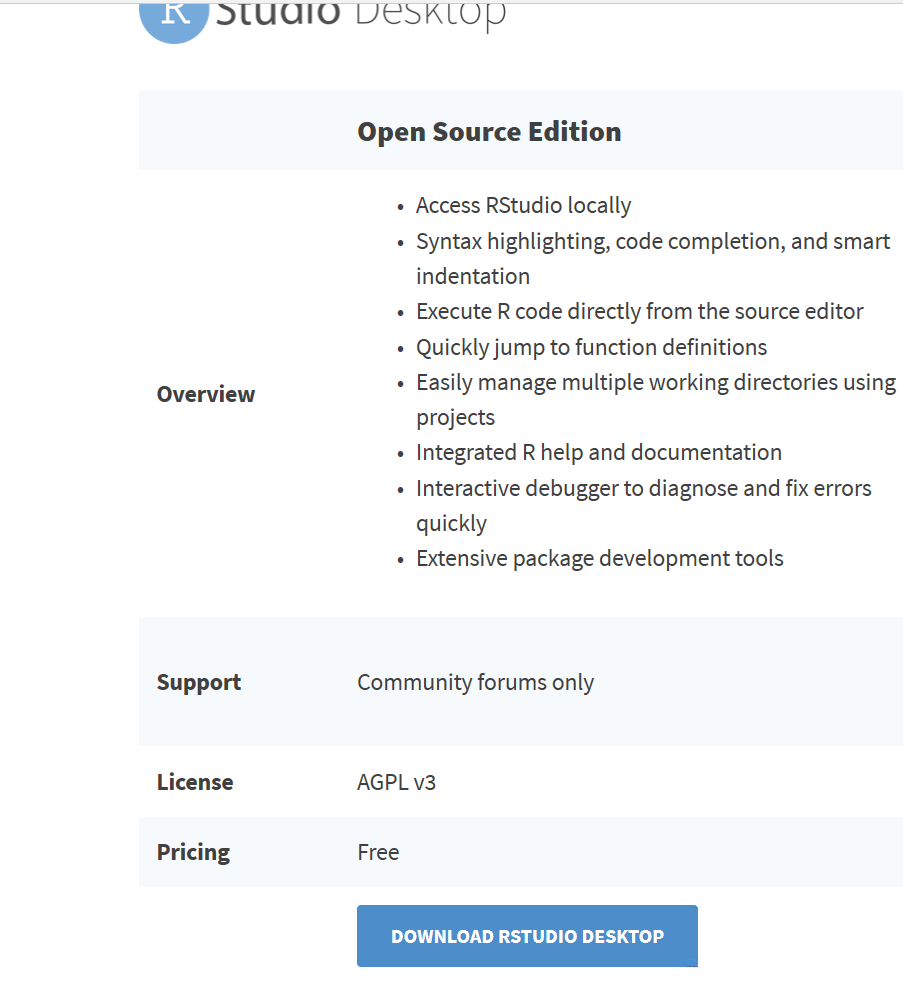Image resolution: width=903 pixels, height=990 pixels.
Task: Click the Execute R code directly bullet
Action: 639,311
